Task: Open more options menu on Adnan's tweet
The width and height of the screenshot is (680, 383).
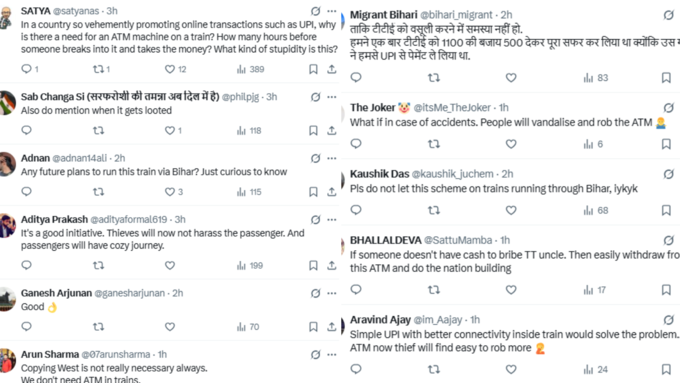Action: tap(332, 158)
